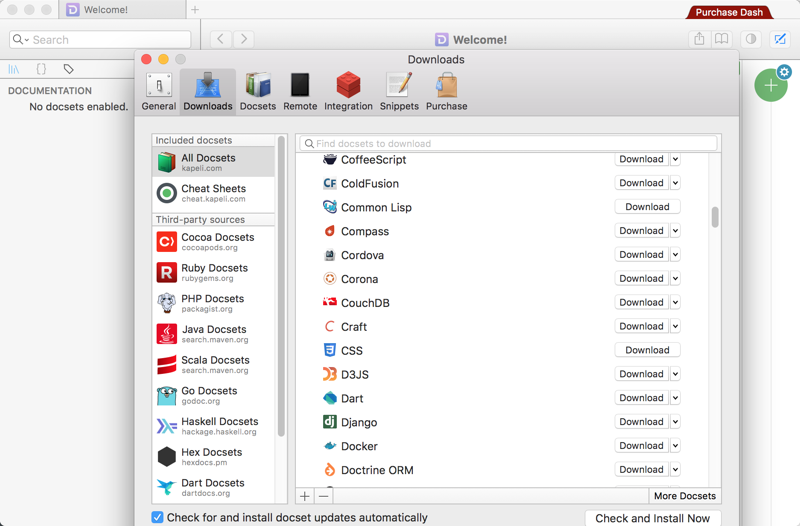Add a docset feed with plus button
The height and width of the screenshot is (526, 800).
pos(305,496)
